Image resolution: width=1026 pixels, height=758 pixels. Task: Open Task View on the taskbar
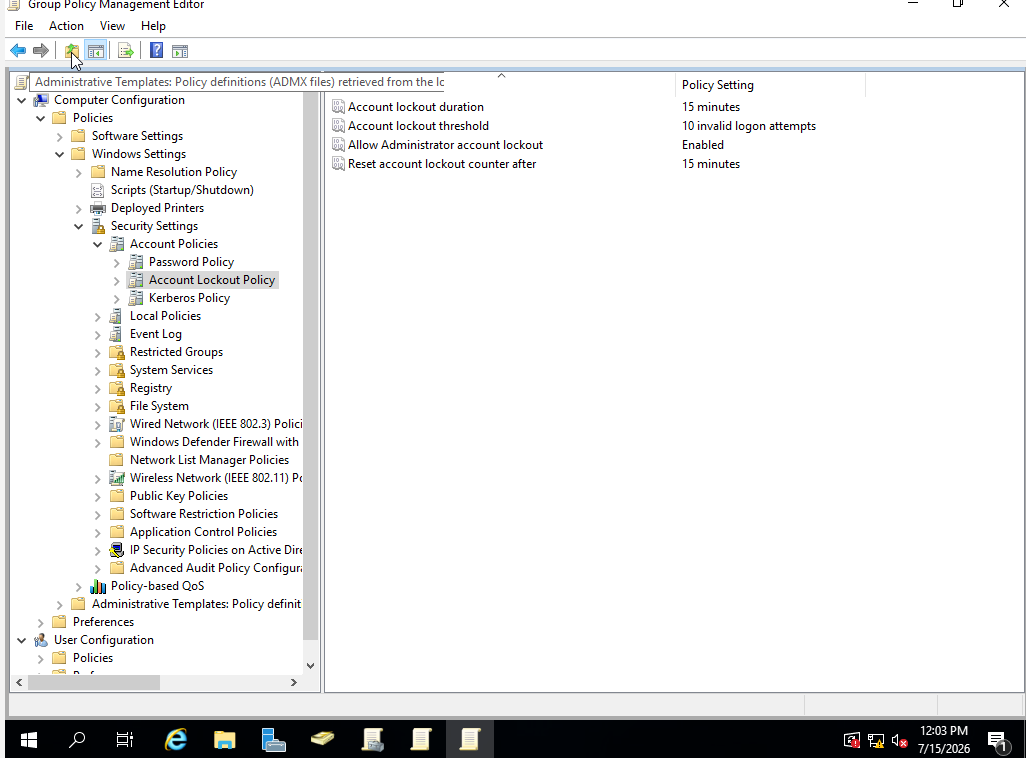coord(125,740)
